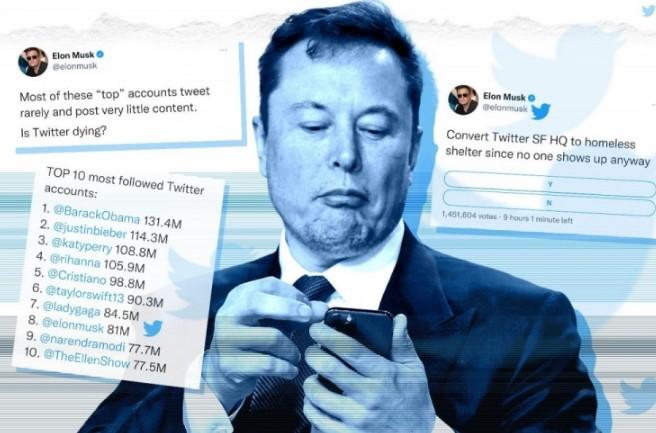Click the Twitter bird in the top-right corner
This screenshot has height=433, width=656.
click(x=649, y=10)
